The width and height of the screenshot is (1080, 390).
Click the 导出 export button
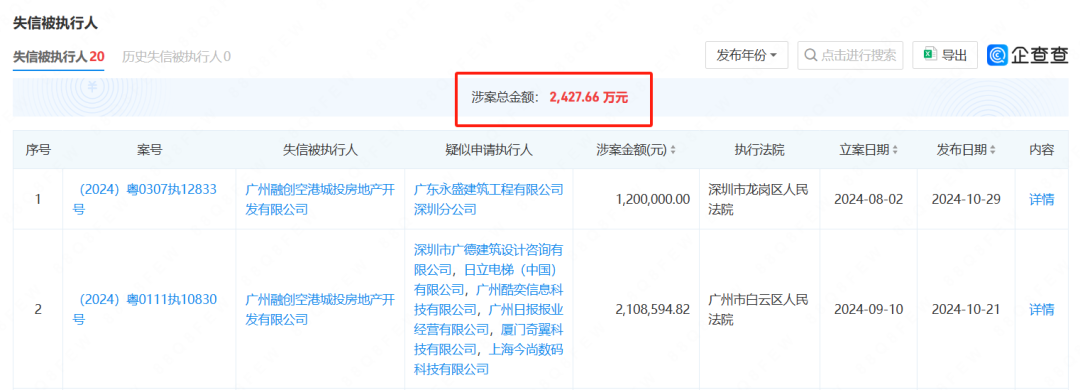tap(944, 56)
